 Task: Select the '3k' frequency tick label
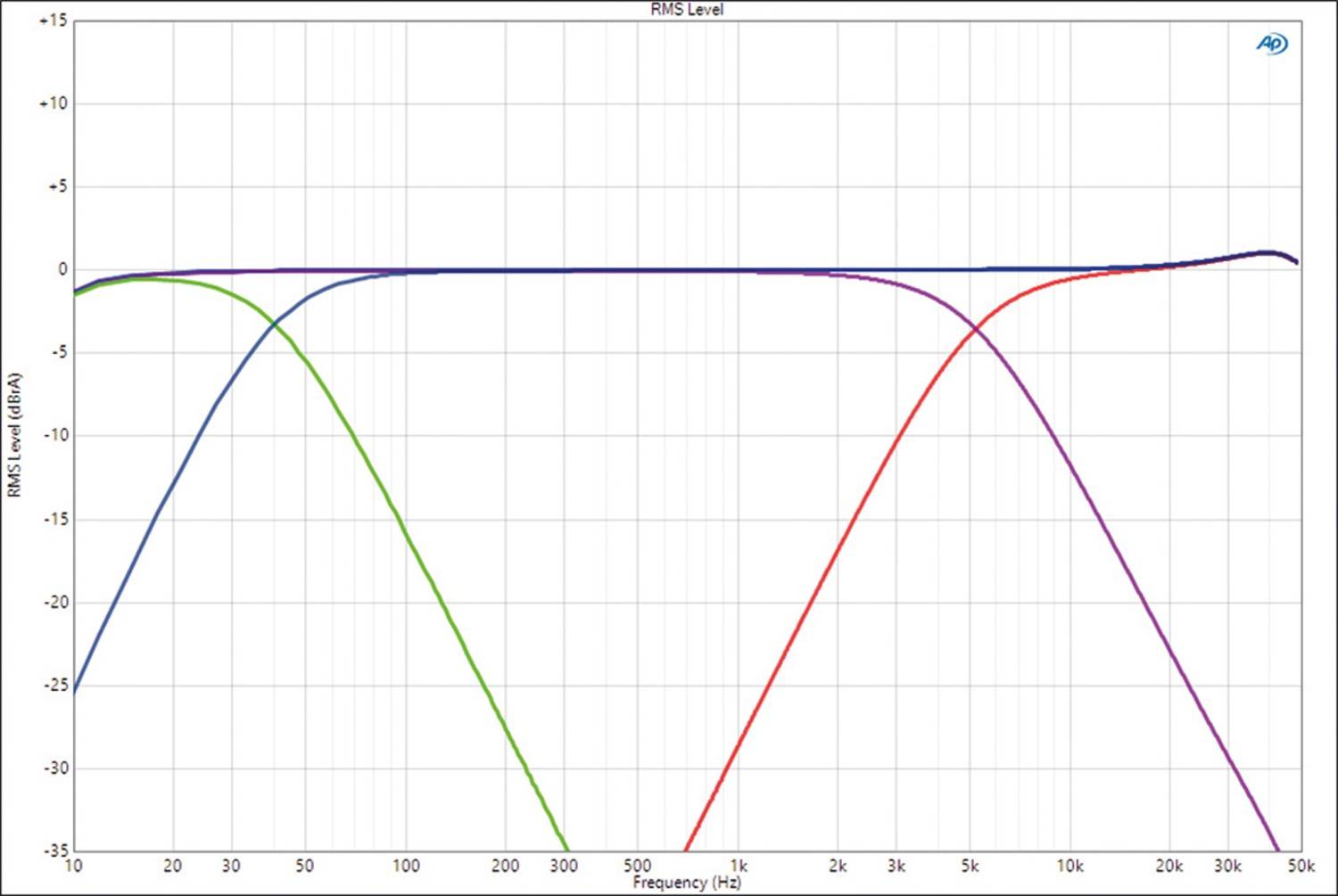pyautogui.click(x=896, y=866)
